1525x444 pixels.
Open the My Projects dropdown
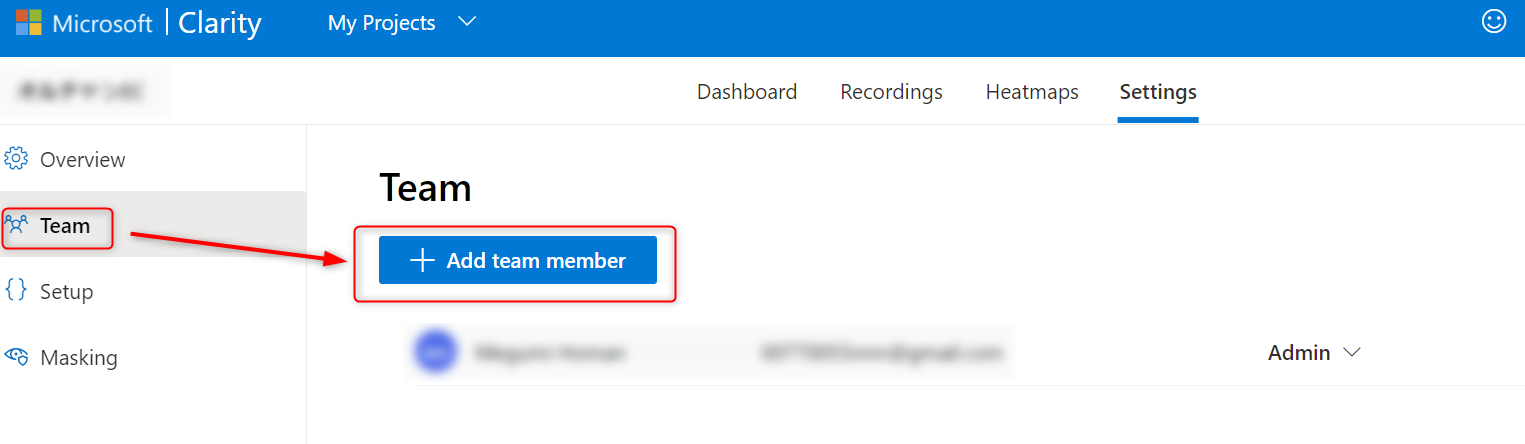(x=382, y=23)
